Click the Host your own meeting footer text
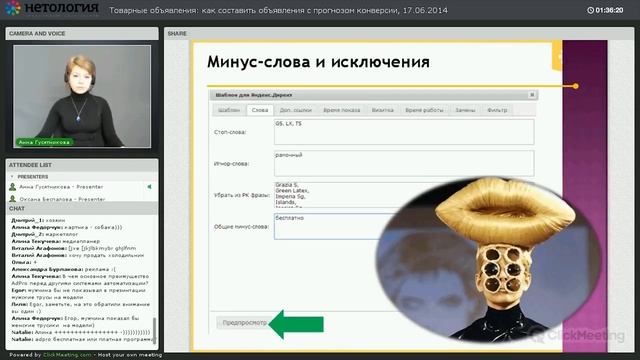This screenshot has height=360, width=640. [130, 355]
